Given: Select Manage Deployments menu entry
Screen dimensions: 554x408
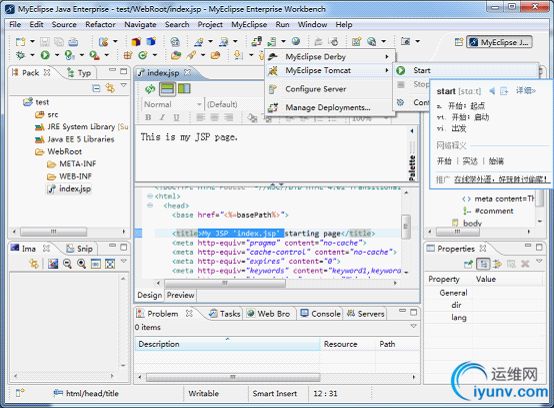Looking at the screenshot, I should tap(329, 107).
